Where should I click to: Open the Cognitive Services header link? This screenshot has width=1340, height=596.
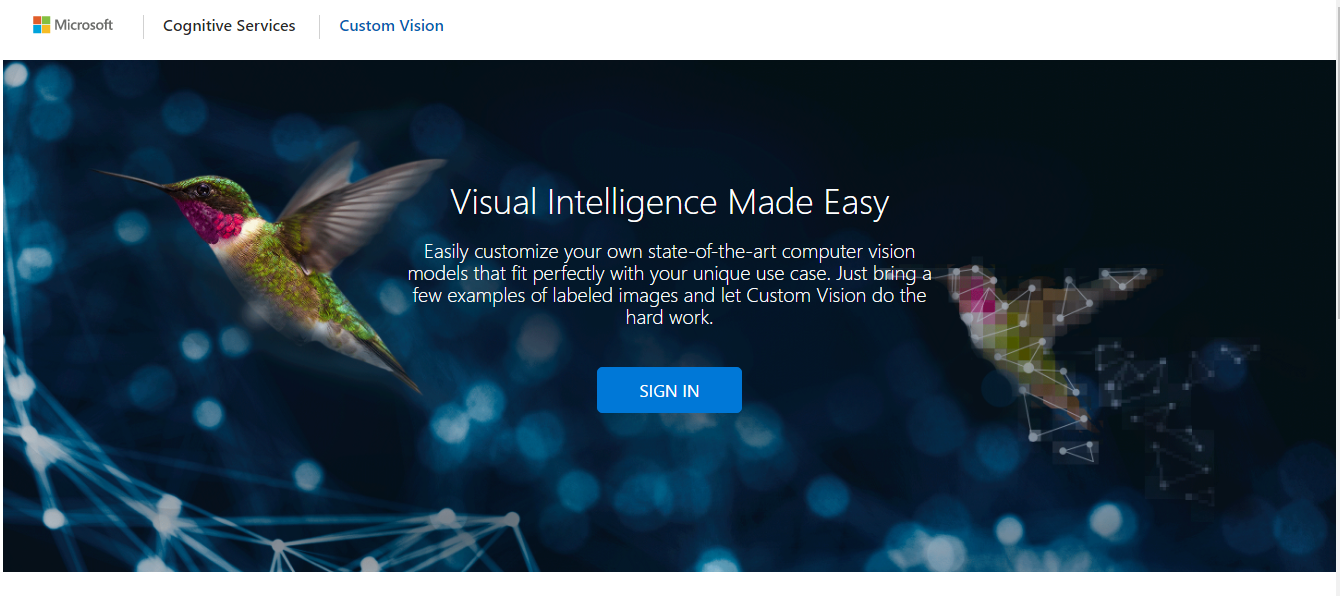229,26
